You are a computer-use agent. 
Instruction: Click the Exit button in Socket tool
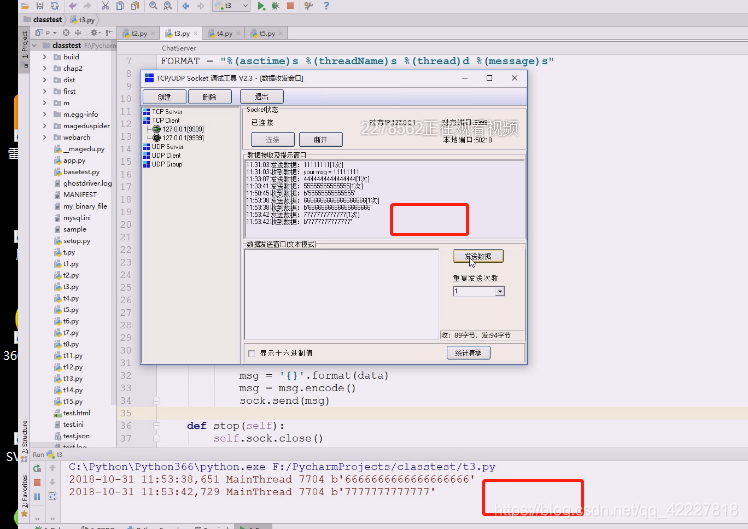(x=261, y=97)
